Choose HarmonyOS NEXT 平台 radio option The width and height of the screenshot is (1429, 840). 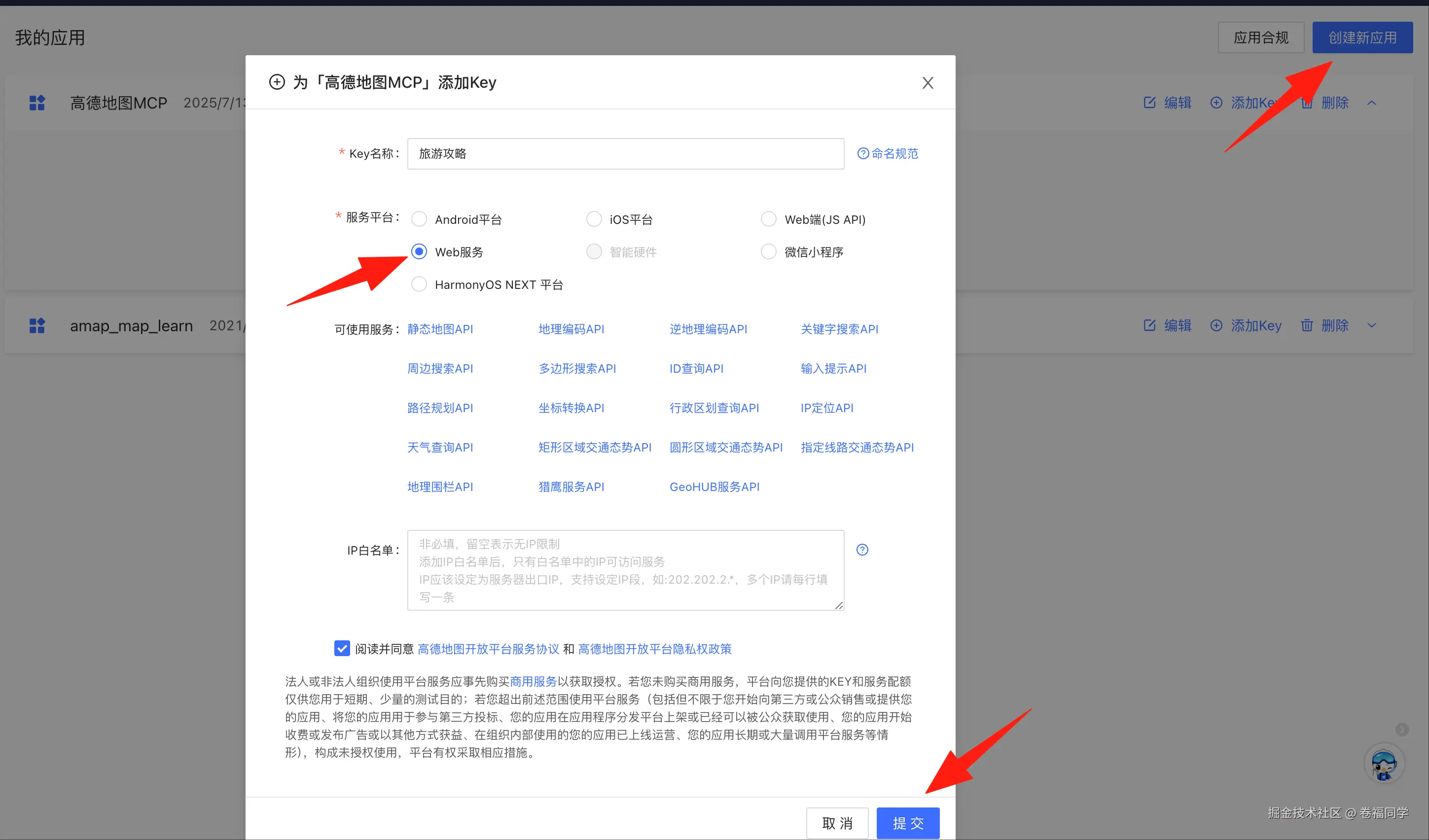(419, 284)
